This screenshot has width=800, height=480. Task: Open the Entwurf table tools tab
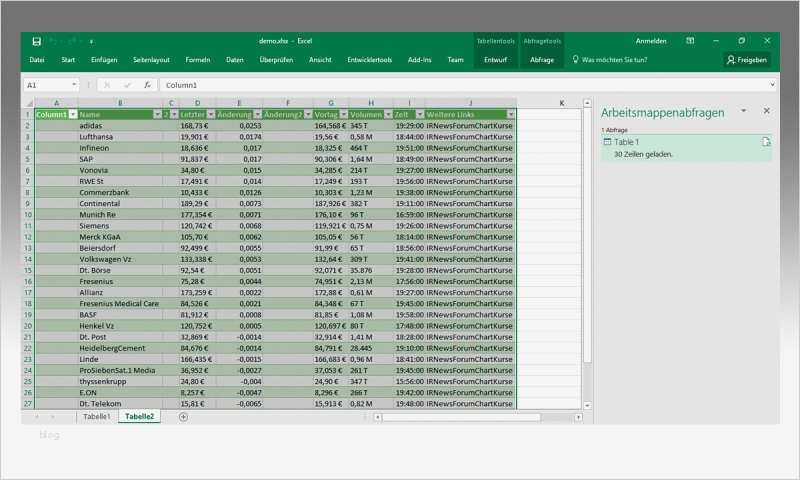(x=495, y=60)
